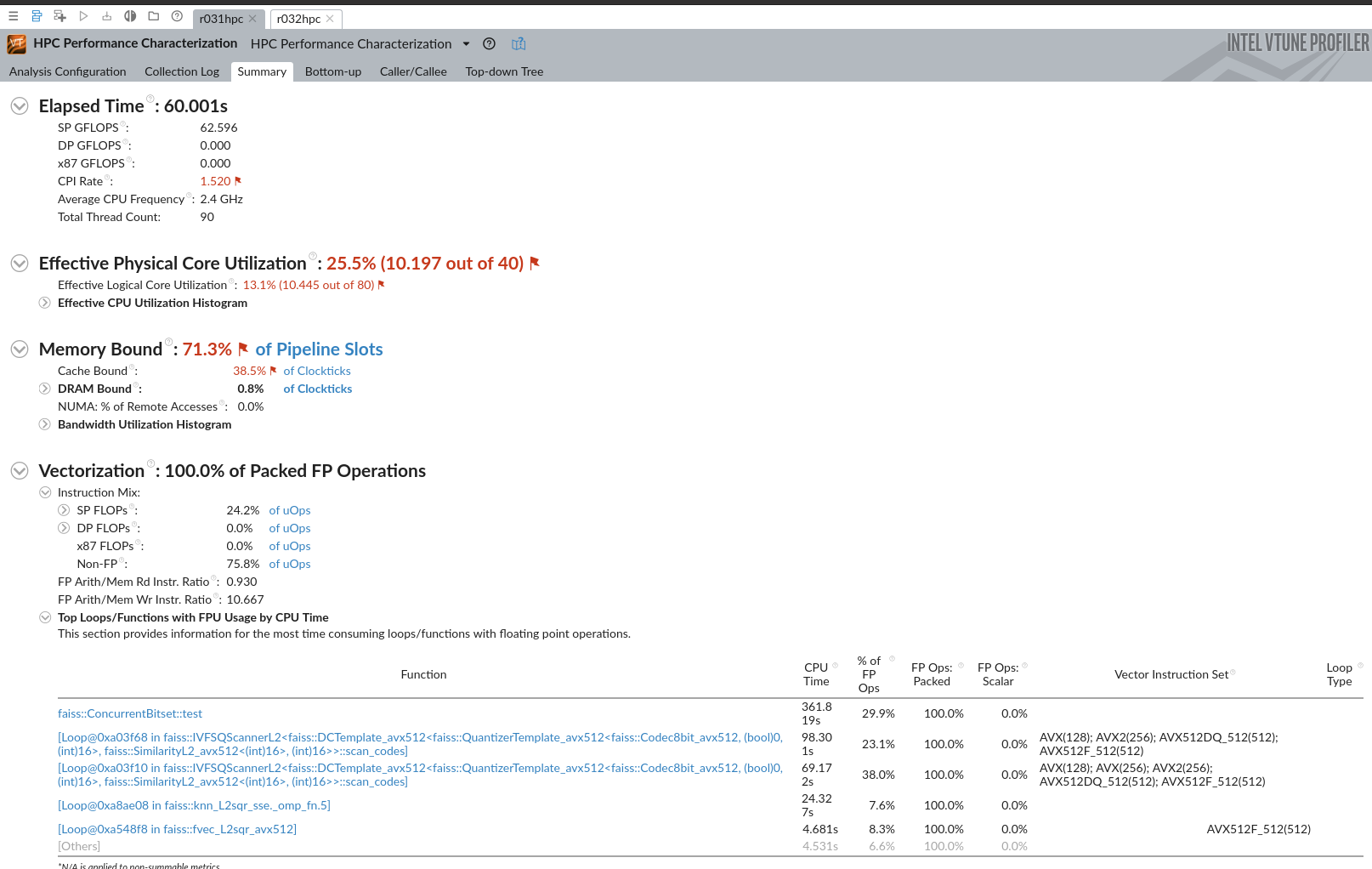Click the Compare Results toolbar icon
The height and width of the screenshot is (869, 1372).
pos(130,16)
